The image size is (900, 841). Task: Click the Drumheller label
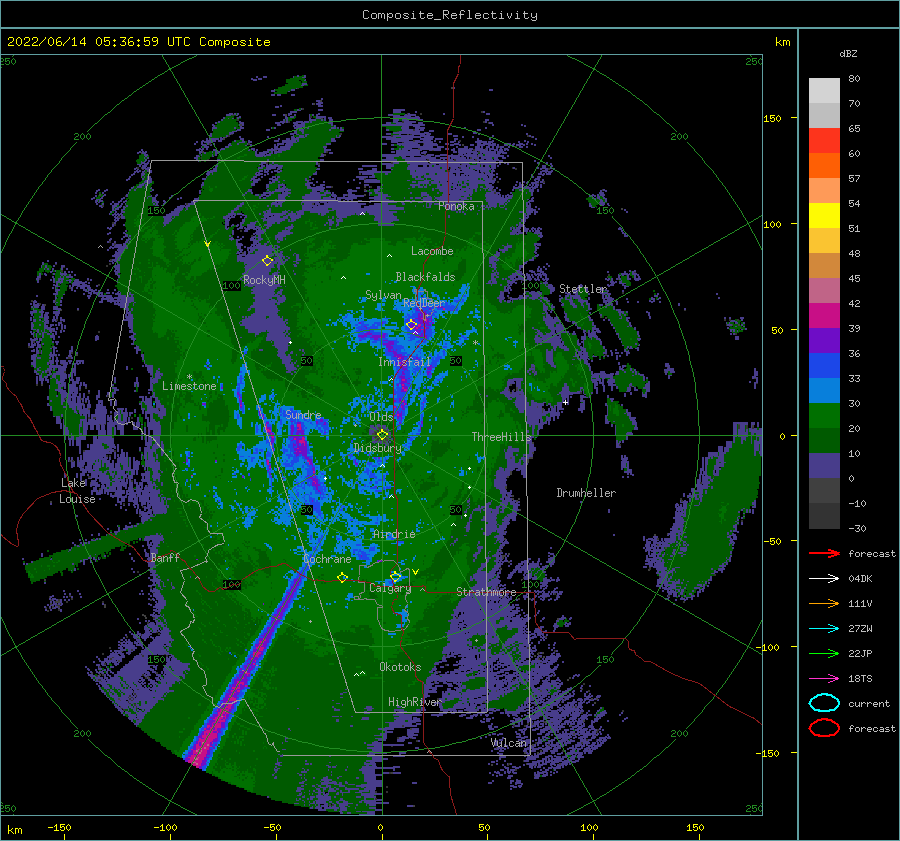[x=586, y=493]
